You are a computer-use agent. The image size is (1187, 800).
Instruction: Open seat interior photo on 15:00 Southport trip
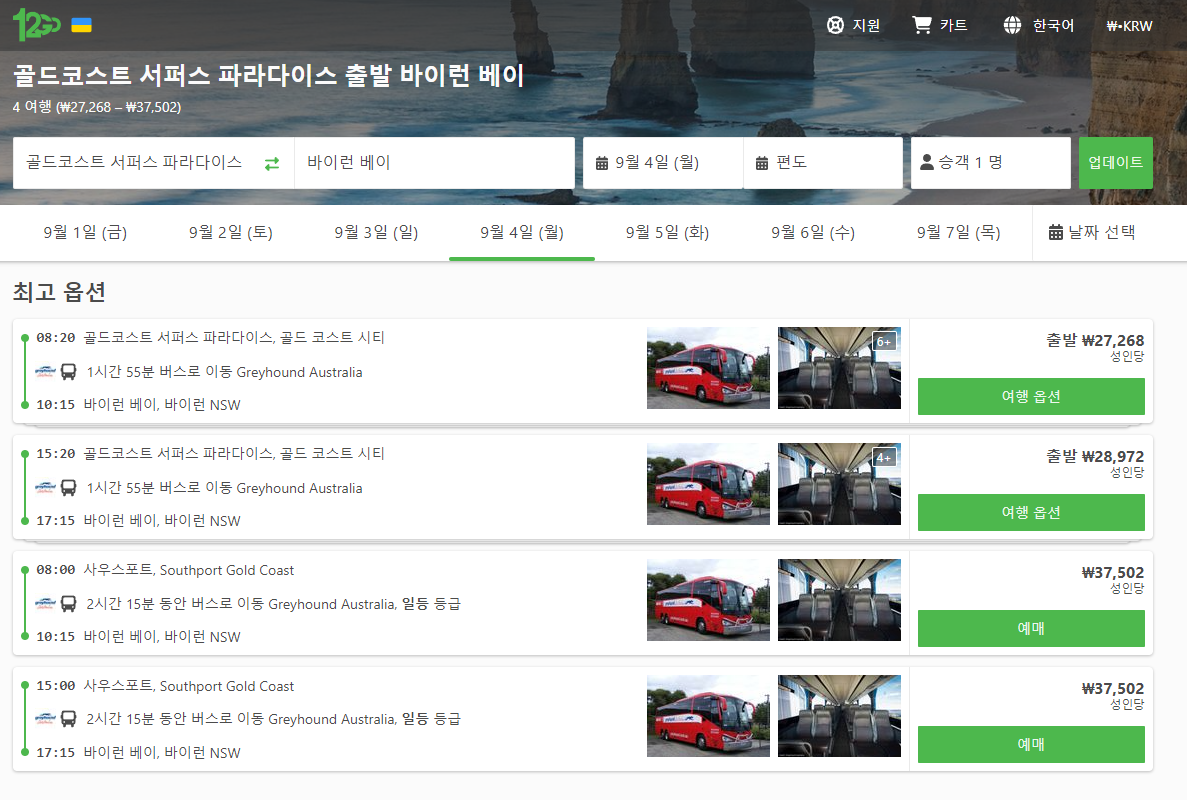840,716
